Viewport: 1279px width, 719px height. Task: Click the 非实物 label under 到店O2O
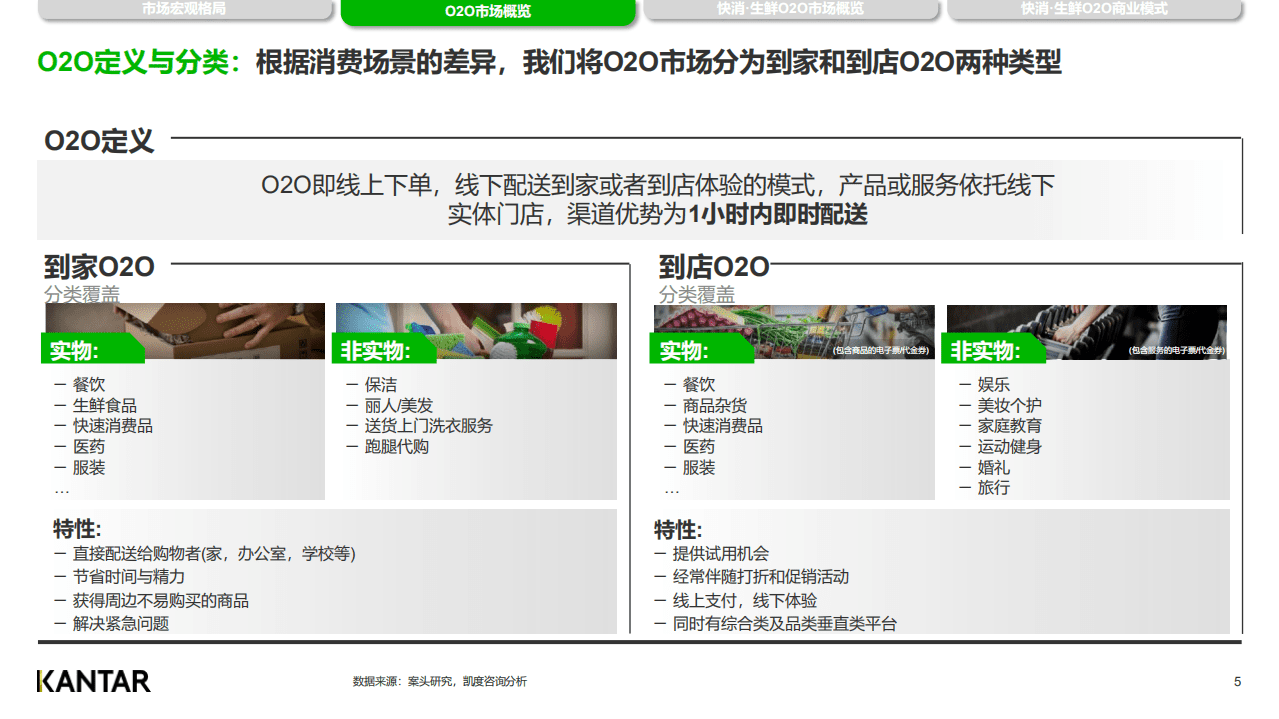tap(990, 351)
